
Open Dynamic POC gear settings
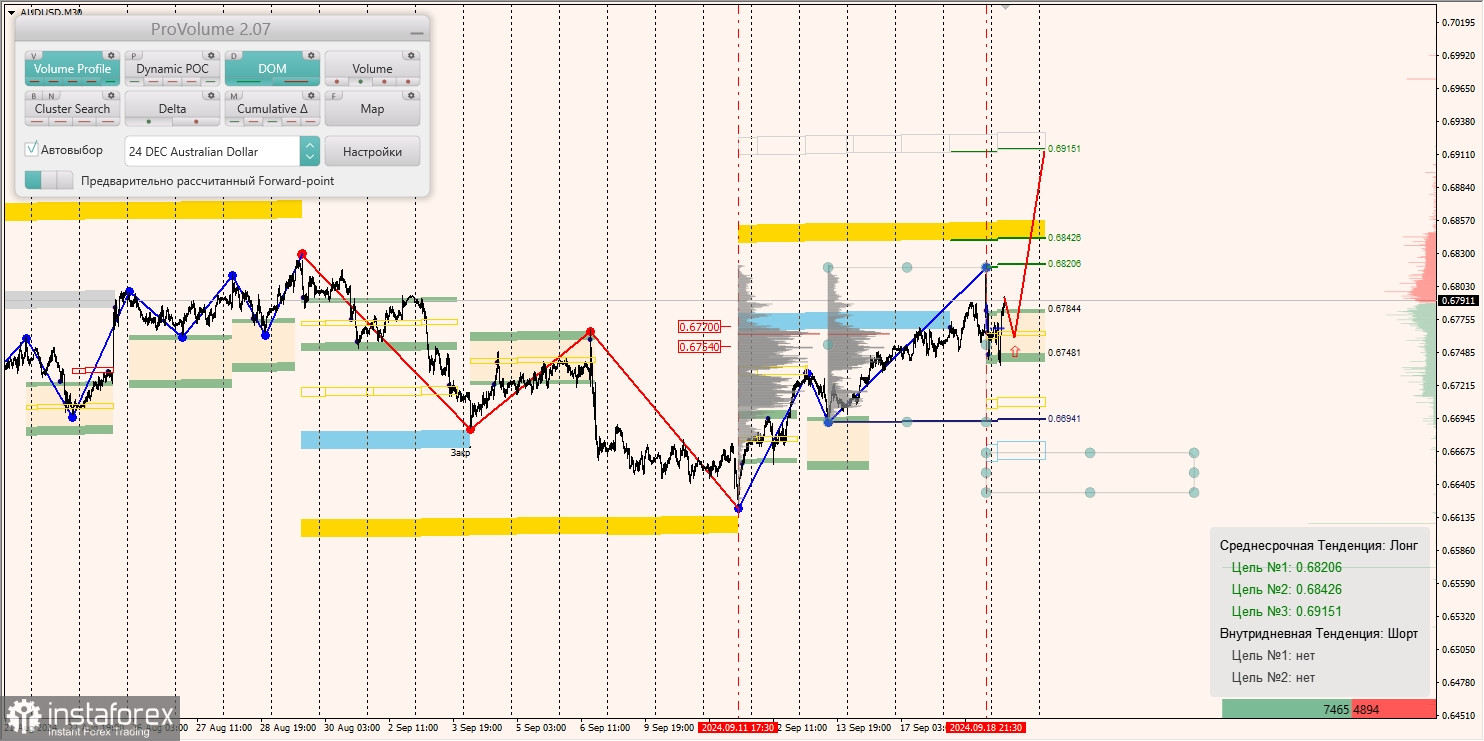[x=211, y=56]
